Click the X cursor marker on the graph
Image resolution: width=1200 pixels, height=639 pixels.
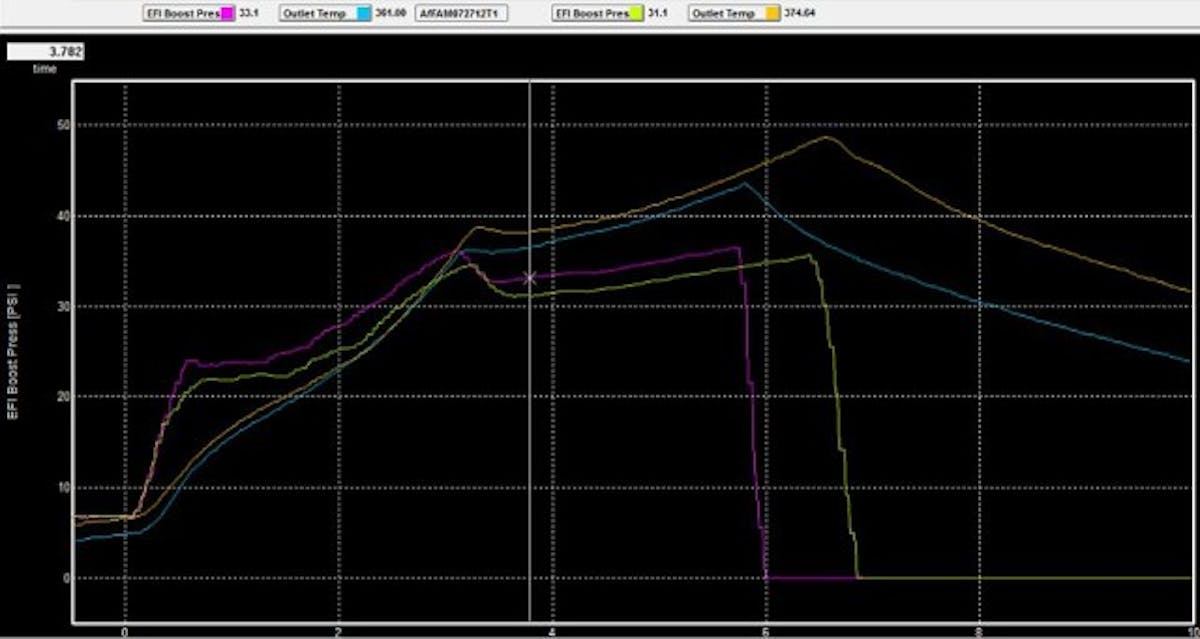[530, 278]
